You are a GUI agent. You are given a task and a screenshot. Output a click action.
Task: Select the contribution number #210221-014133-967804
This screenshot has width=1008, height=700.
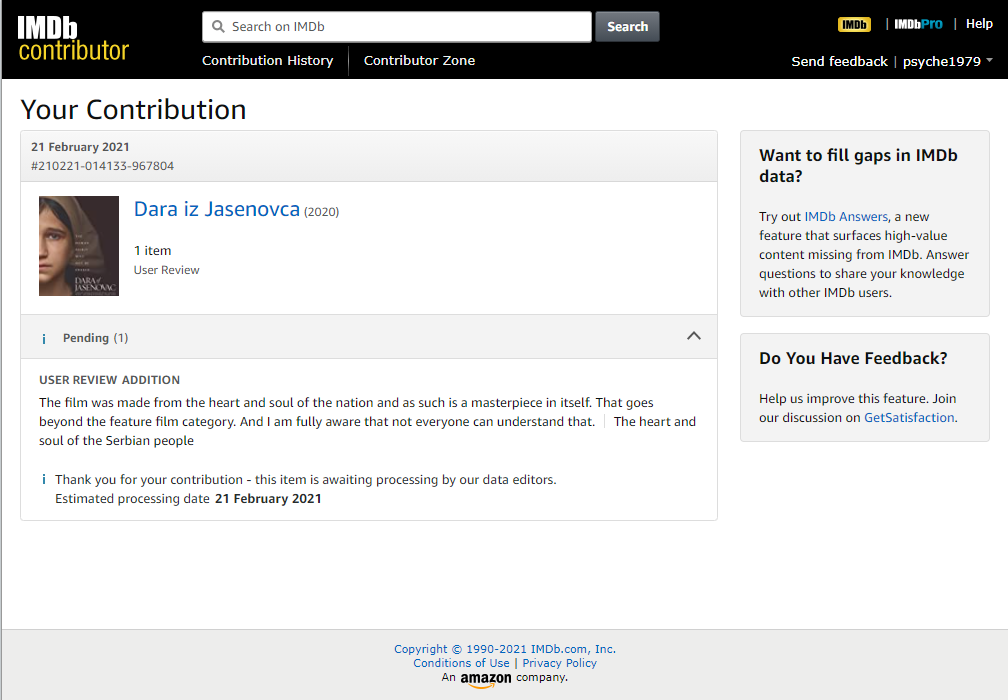coord(102,166)
